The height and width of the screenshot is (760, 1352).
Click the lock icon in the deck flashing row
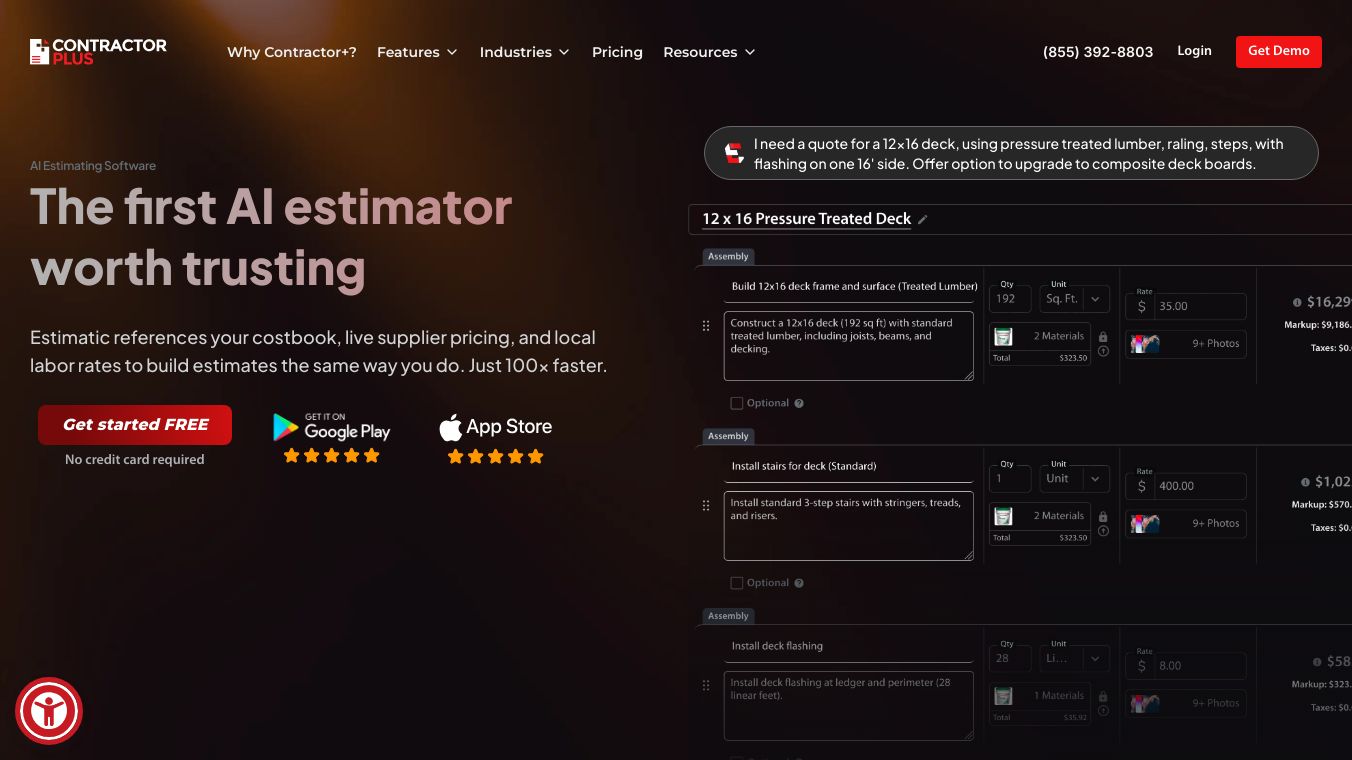pyautogui.click(x=1103, y=697)
